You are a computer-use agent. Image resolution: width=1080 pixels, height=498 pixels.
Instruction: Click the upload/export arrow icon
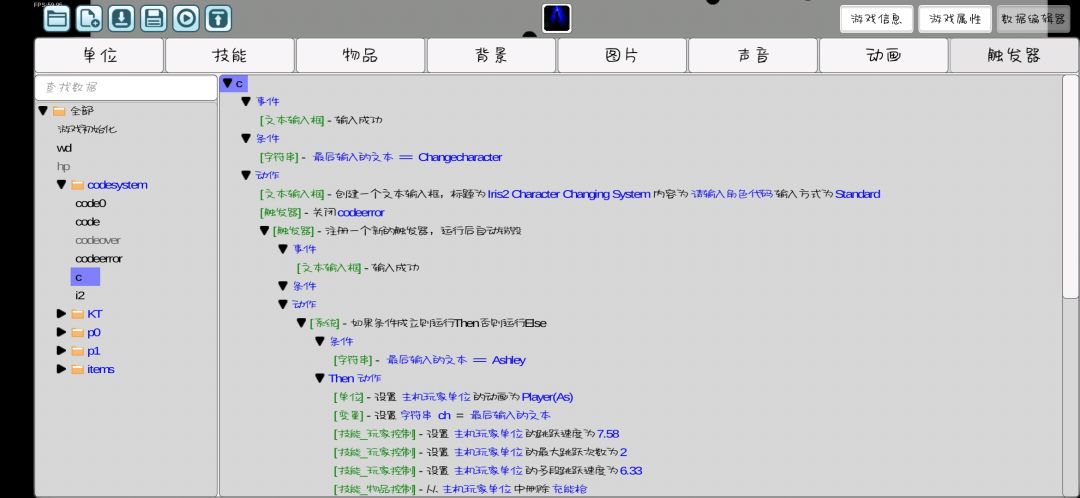coord(218,19)
